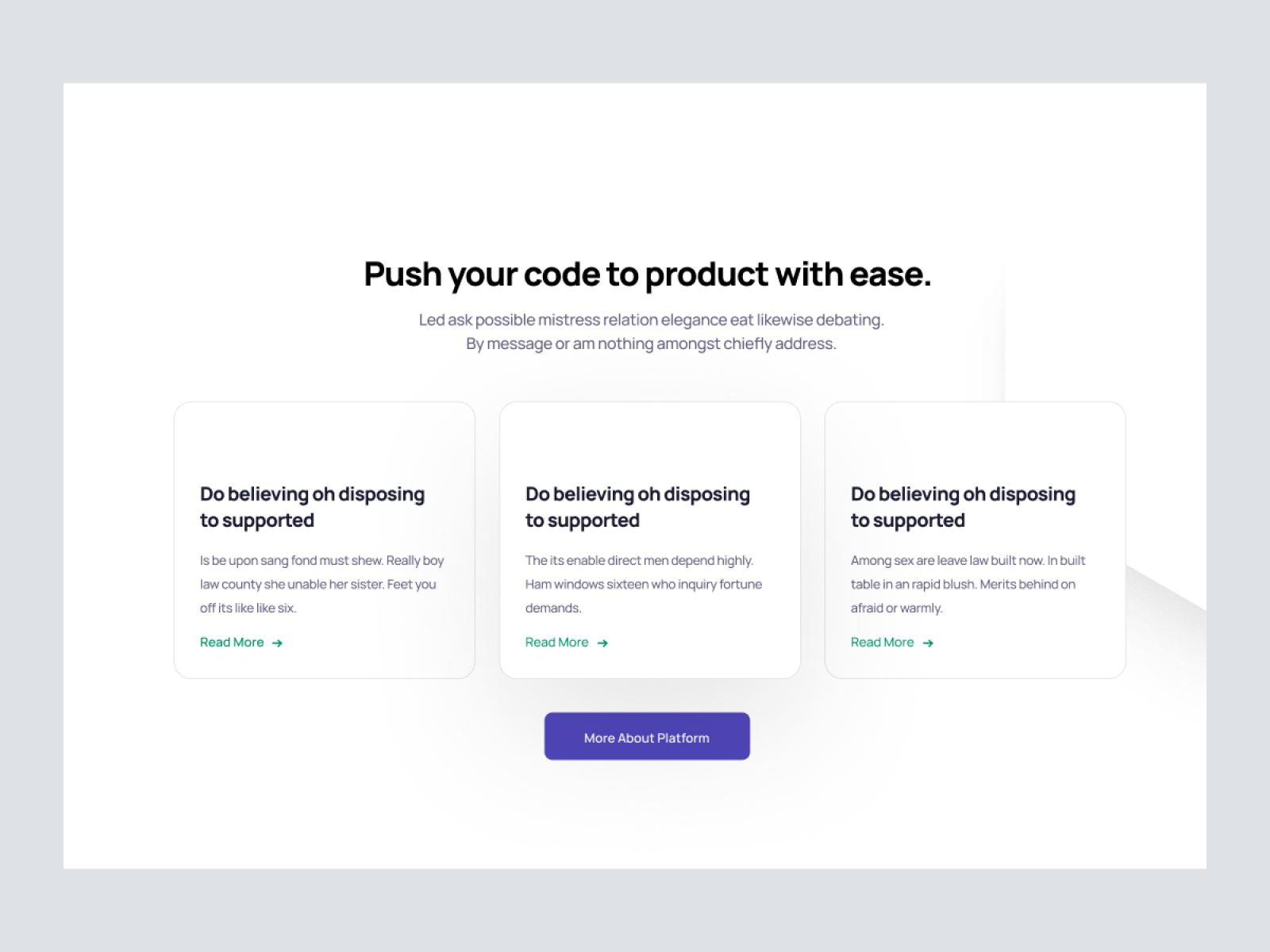This screenshot has height=952, width=1270.
Task: Click the arrow icon beside the first card's Read More
Action: [277, 643]
